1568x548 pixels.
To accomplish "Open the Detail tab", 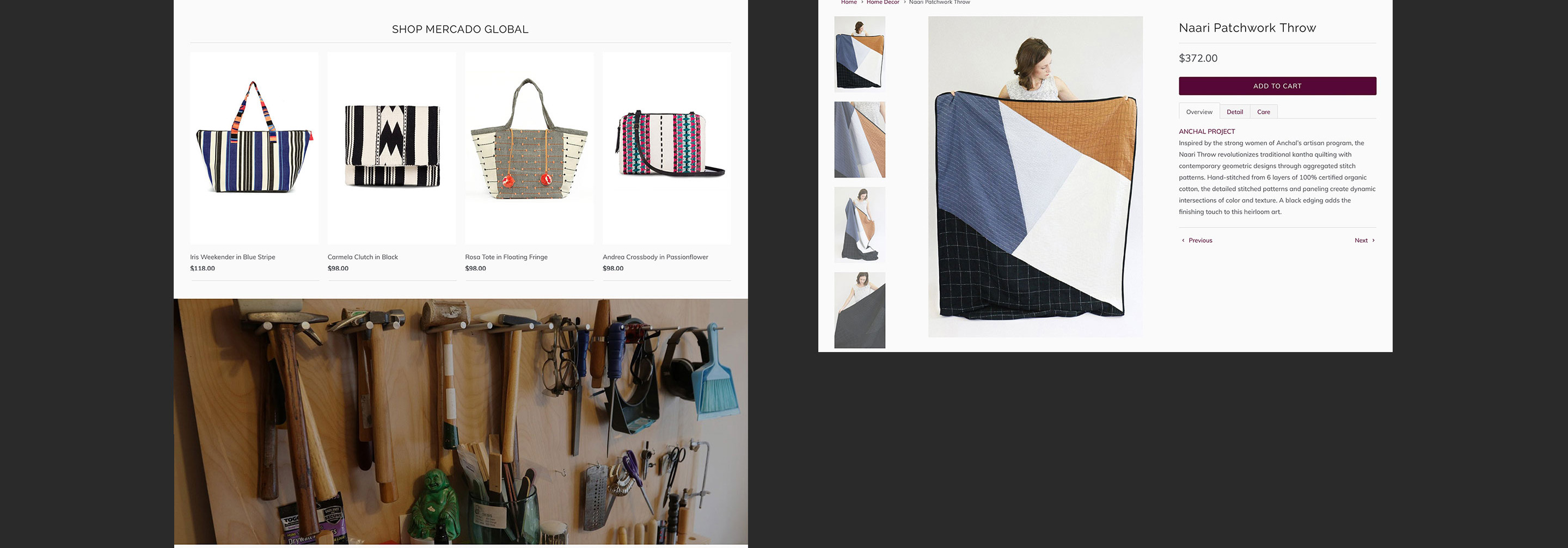I will pyautogui.click(x=1234, y=112).
